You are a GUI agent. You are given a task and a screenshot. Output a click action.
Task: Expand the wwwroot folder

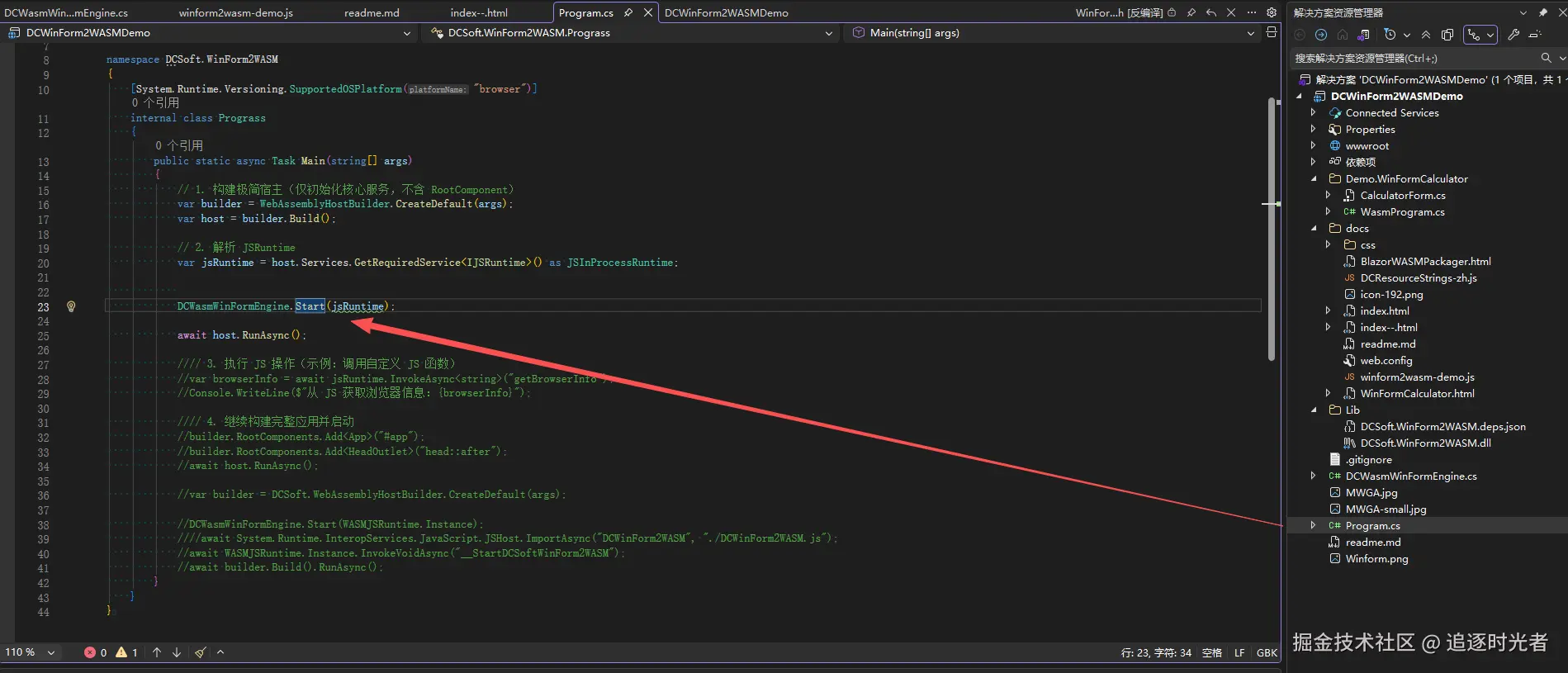1313,145
